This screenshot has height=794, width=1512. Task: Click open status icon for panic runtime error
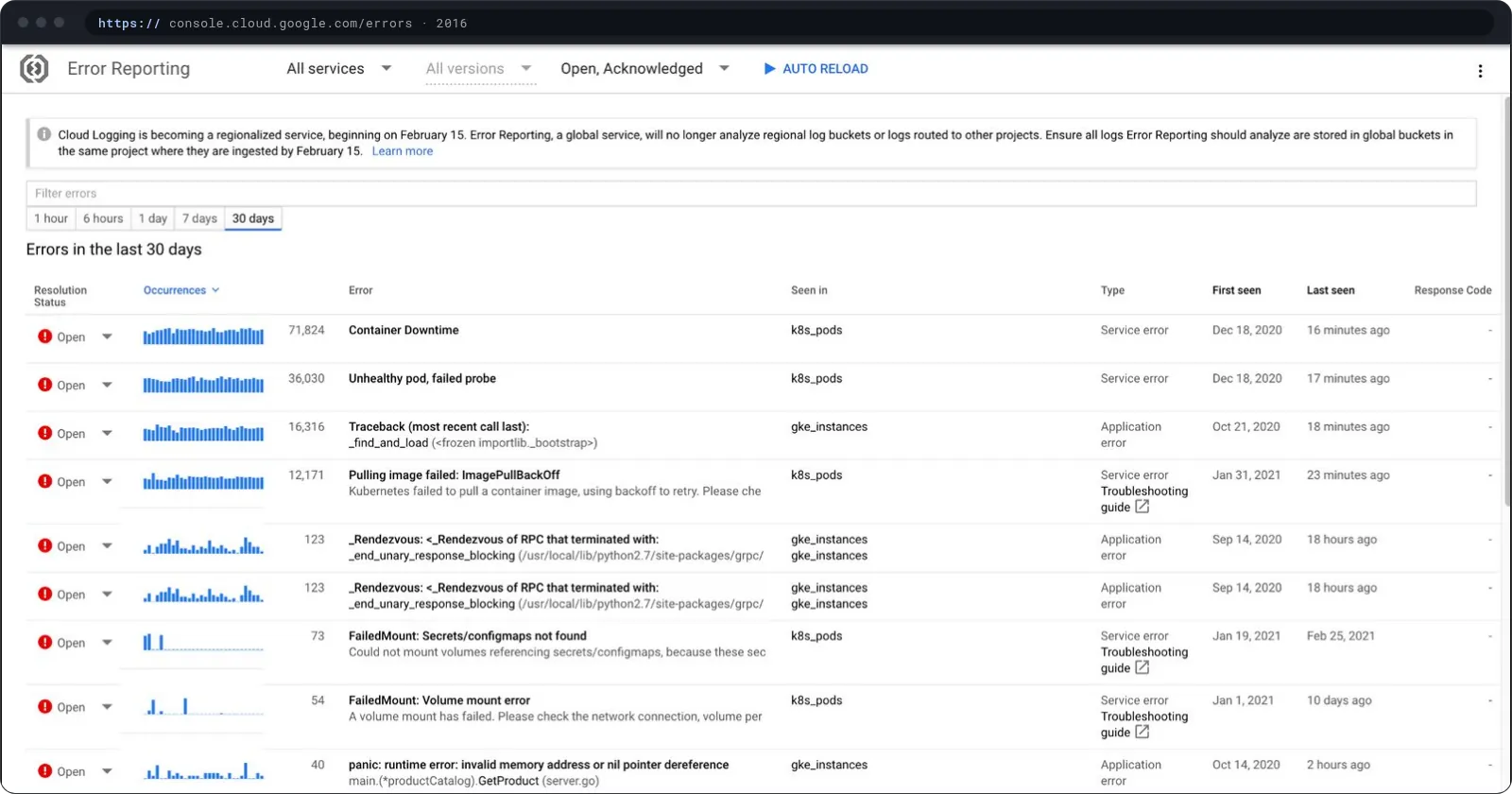coord(44,771)
